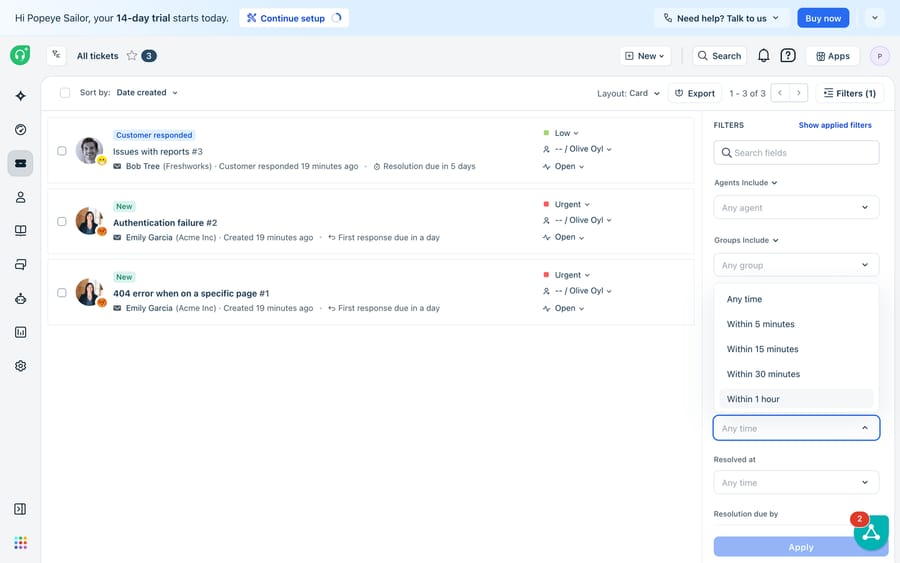The image size is (900, 563).
Task: Click the Export button
Action: point(695,93)
